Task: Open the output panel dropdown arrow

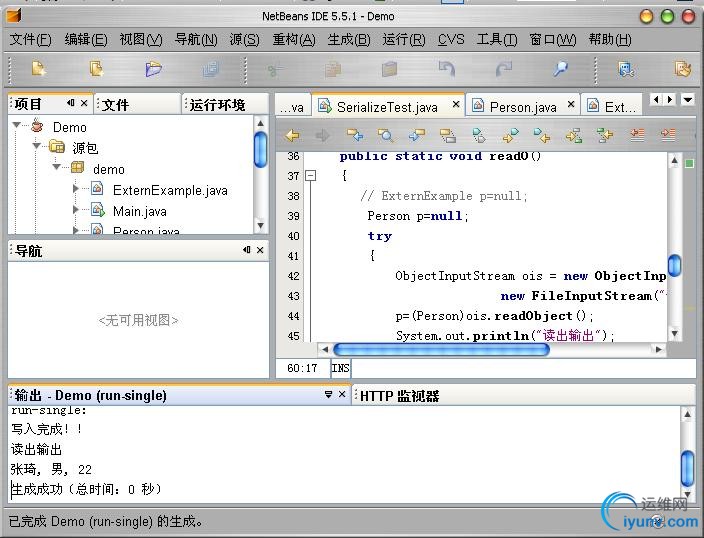Action: (x=328, y=394)
